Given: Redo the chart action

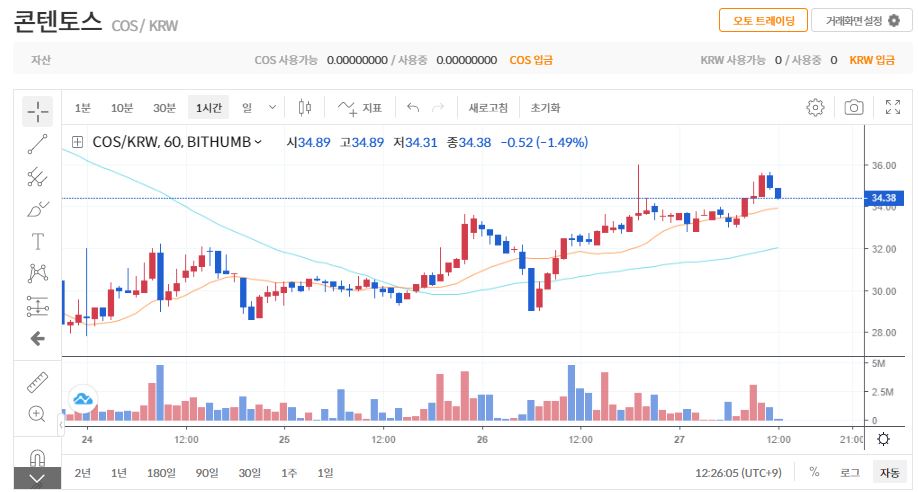Looking at the screenshot, I should 437,107.
